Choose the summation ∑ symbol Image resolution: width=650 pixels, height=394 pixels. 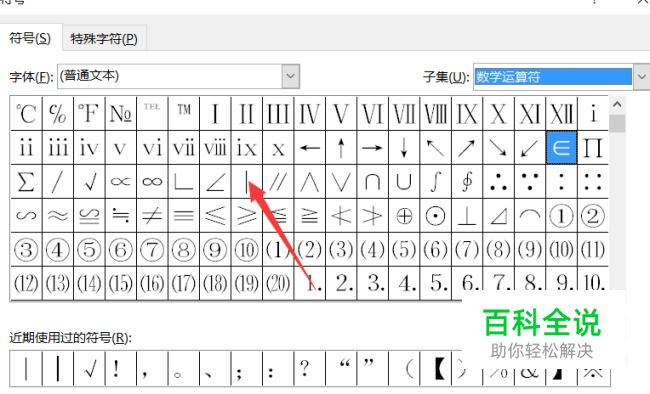[x=26, y=182]
